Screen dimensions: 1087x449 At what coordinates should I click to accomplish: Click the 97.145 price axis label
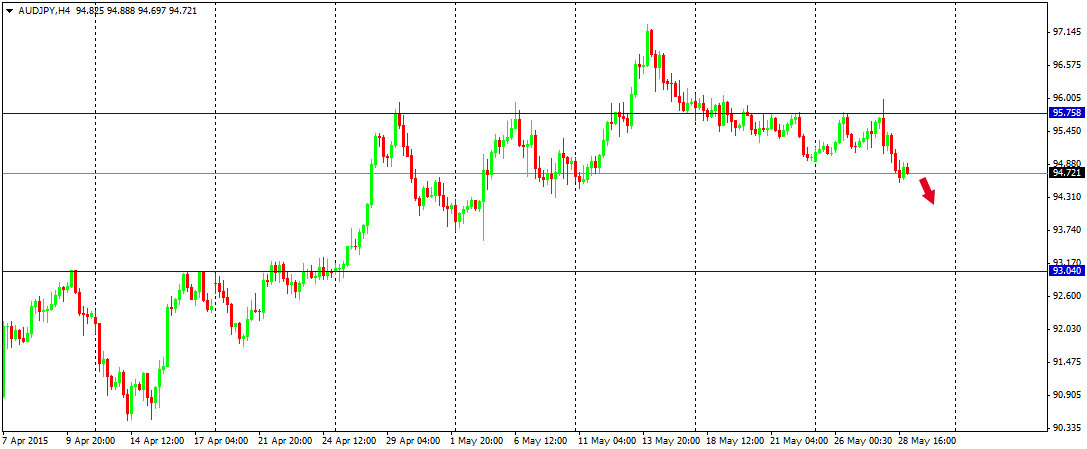point(1067,32)
